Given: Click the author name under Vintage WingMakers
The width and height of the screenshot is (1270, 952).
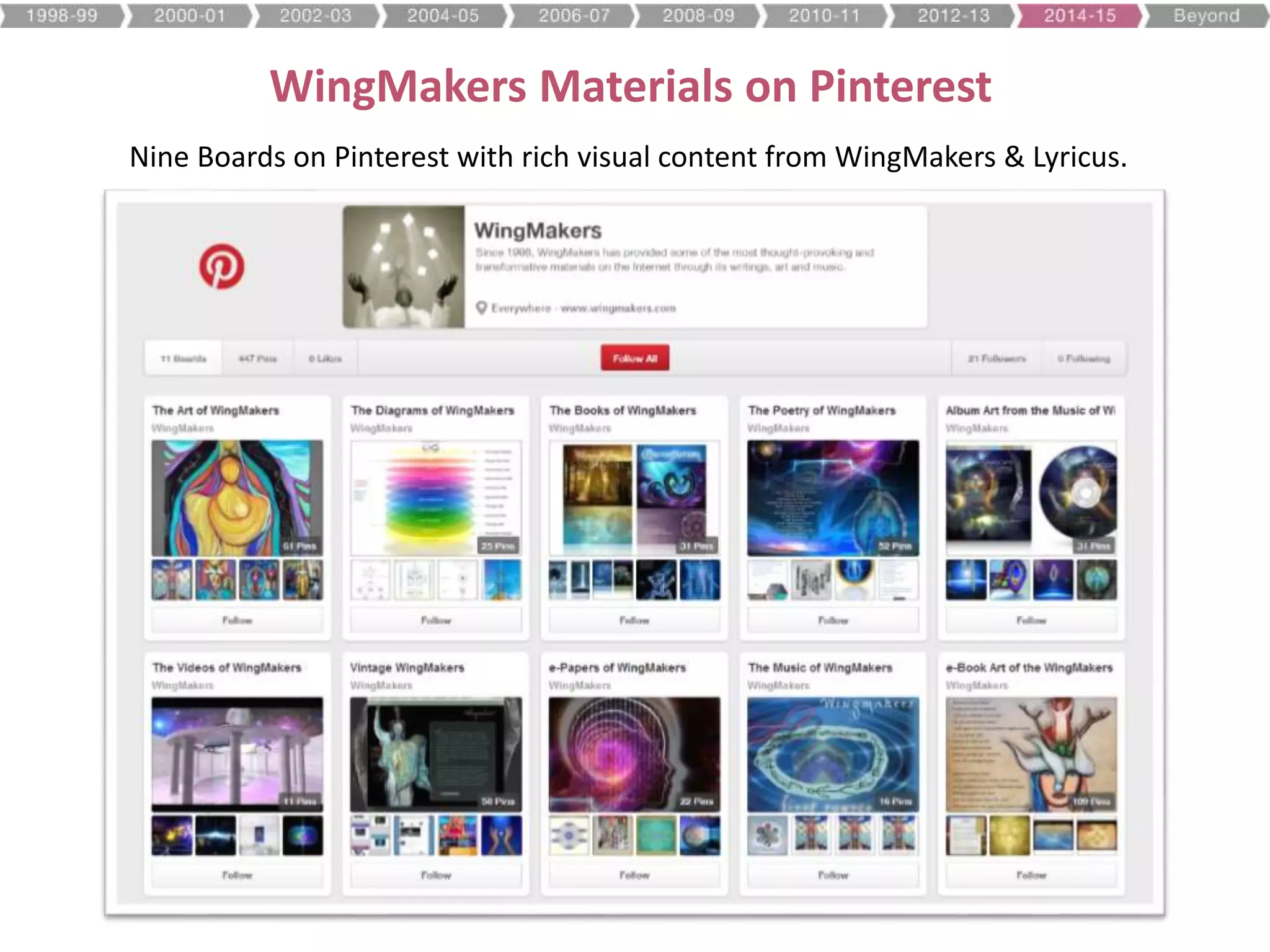Looking at the screenshot, I should 381,685.
